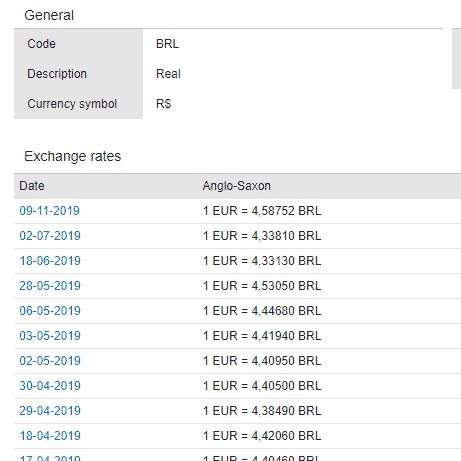Open the 06-05-2019 exchange rate entry
461x461 pixels.
(x=50, y=311)
